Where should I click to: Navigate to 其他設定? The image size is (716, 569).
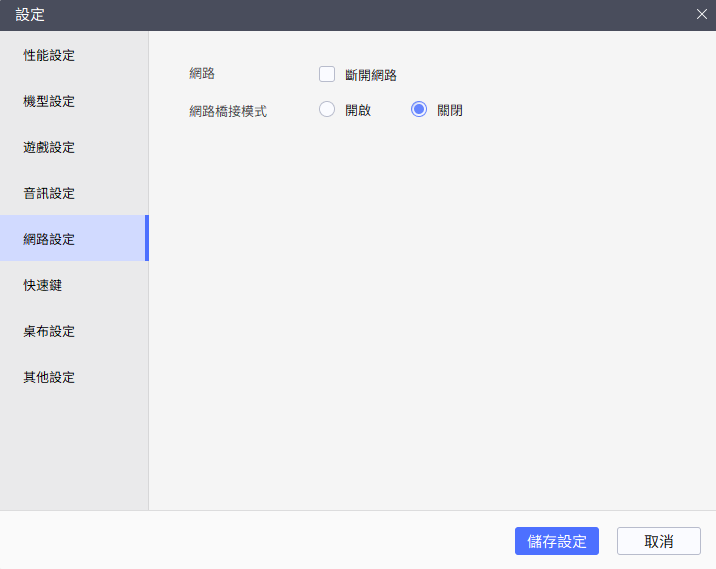click(x=74, y=377)
